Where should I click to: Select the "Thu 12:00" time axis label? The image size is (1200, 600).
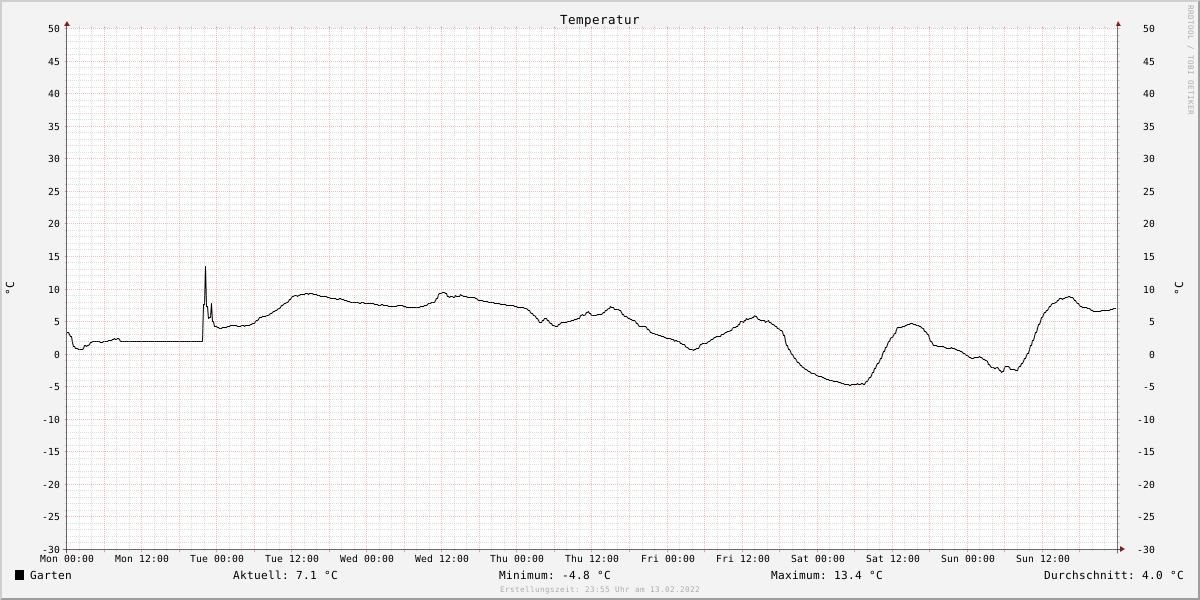pos(592,559)
